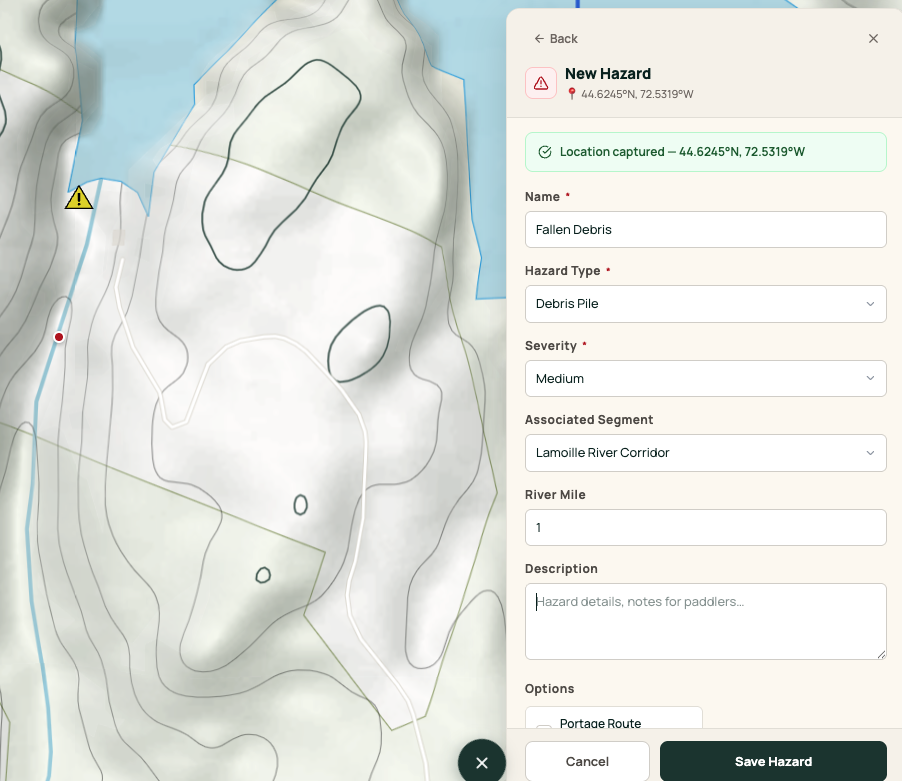The image size is (902, 781).
Task: Open the Associated Segment dropdown
Action: coord(705,453)
